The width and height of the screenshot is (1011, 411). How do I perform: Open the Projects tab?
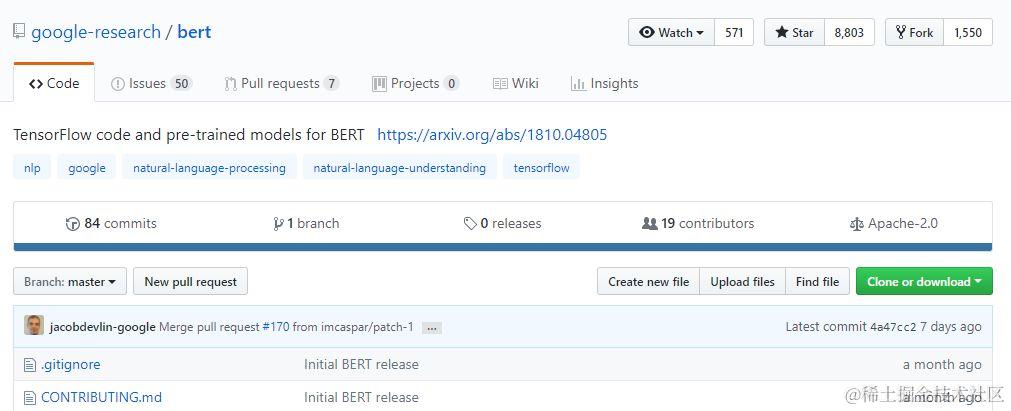pos(415,83)
